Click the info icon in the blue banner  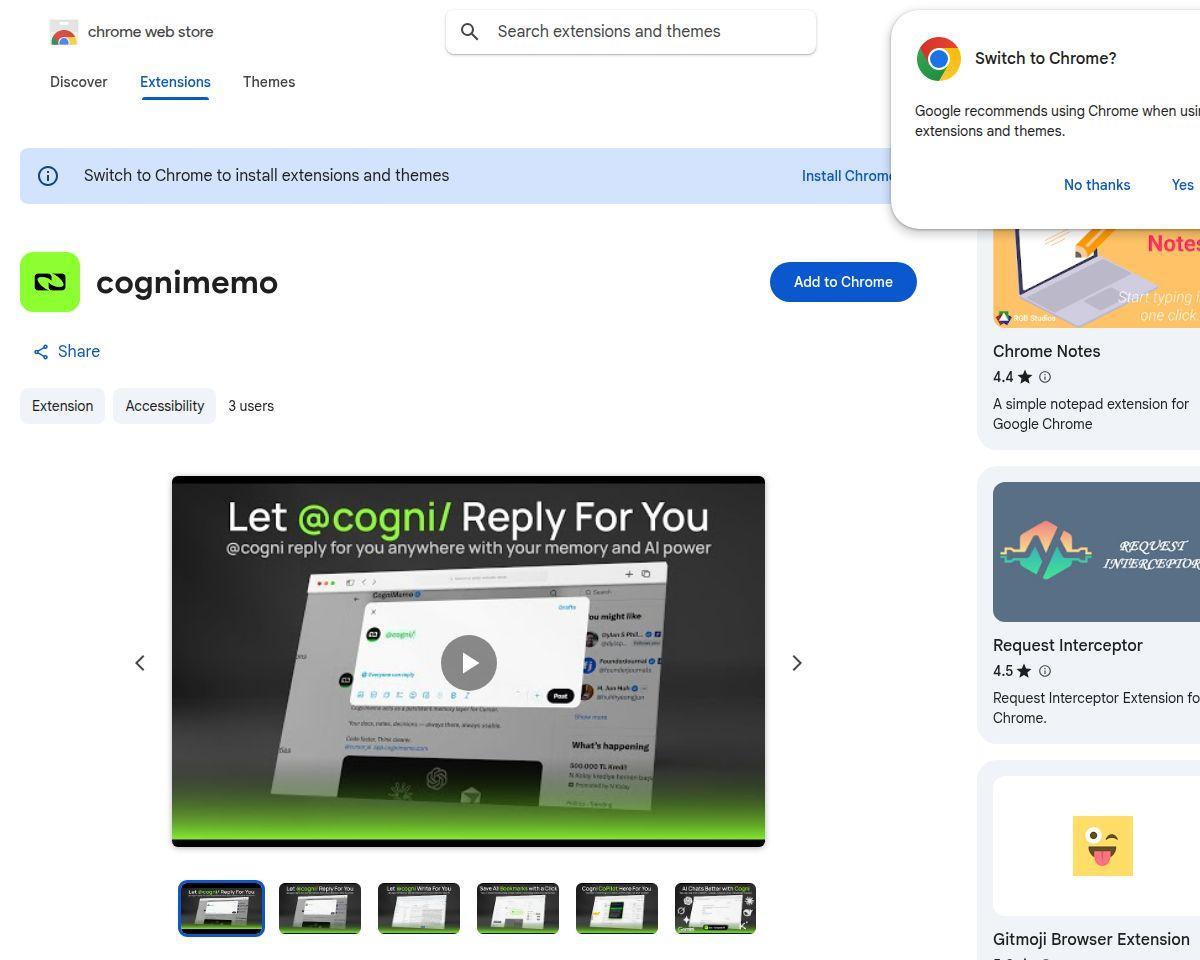[48, 176]
